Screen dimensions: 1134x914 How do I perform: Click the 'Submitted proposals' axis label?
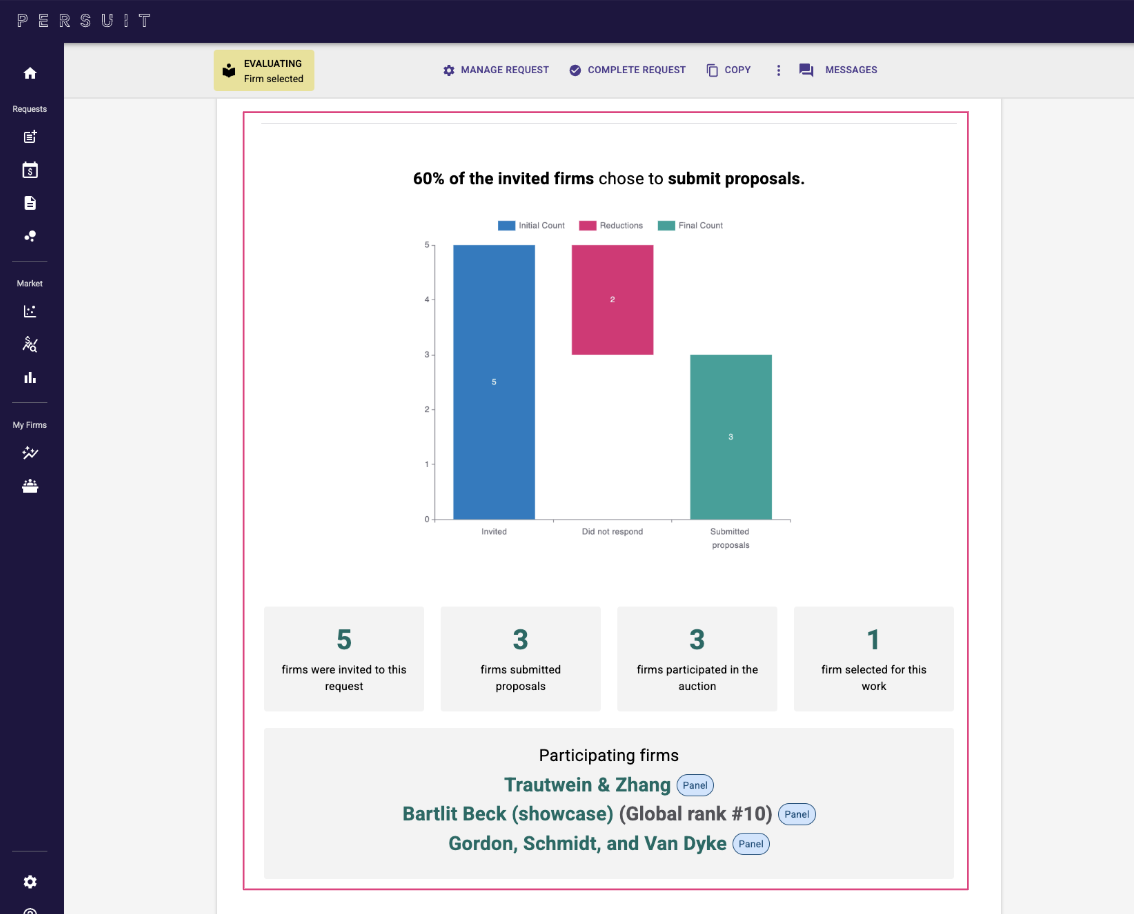pyautogui.click(x=730, y=538)
